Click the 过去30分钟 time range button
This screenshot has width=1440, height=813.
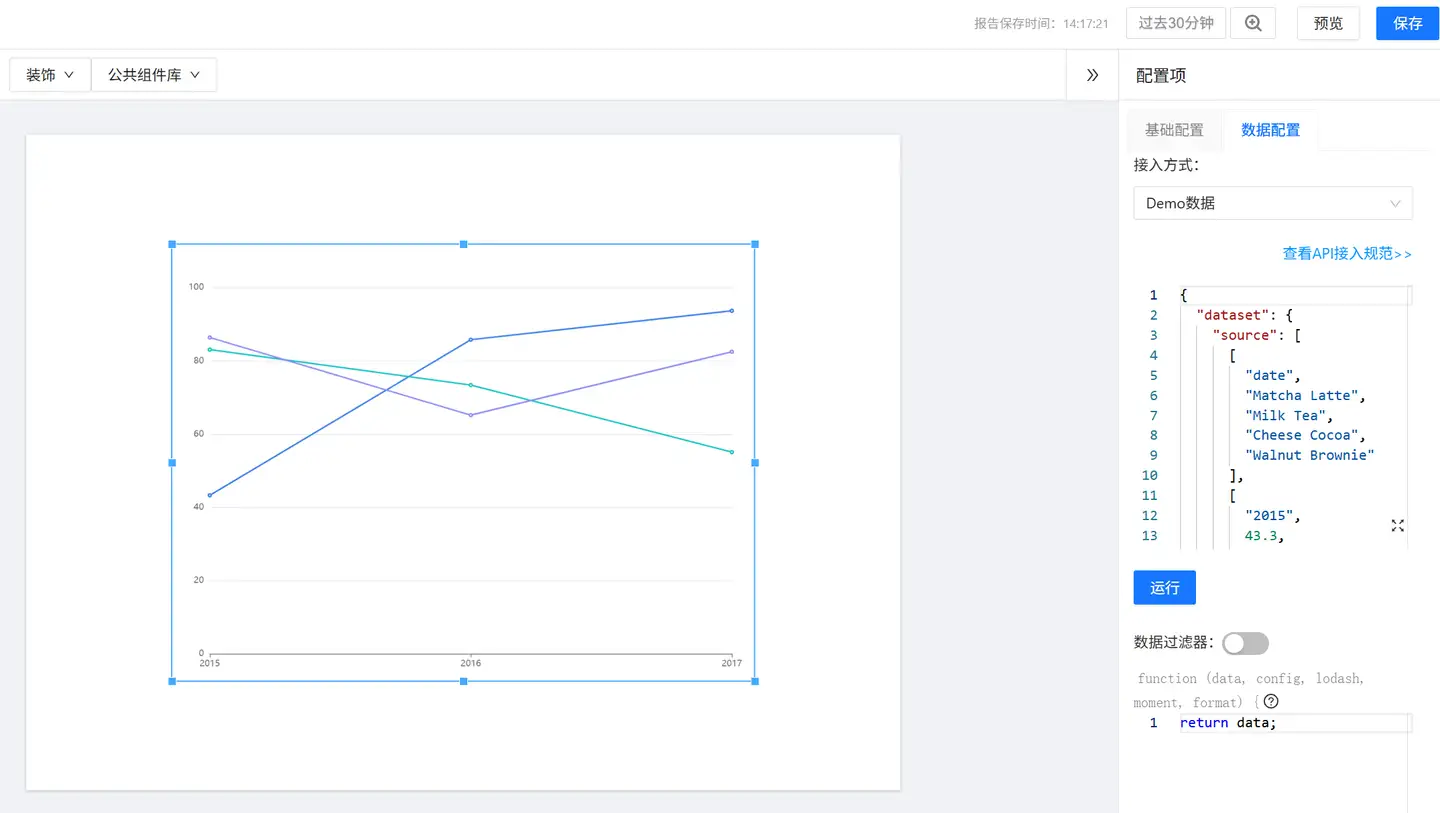click(1176, 23)
